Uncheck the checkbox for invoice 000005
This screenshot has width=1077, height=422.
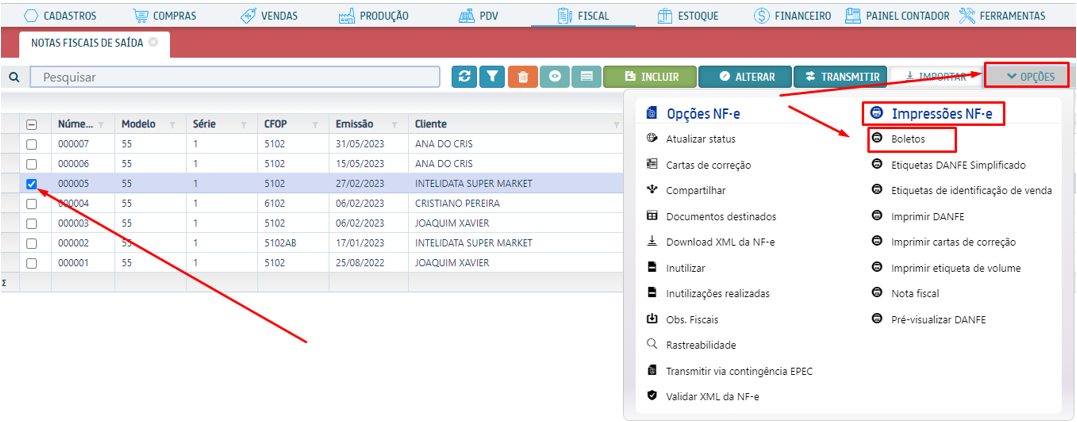tap(31, 184)
